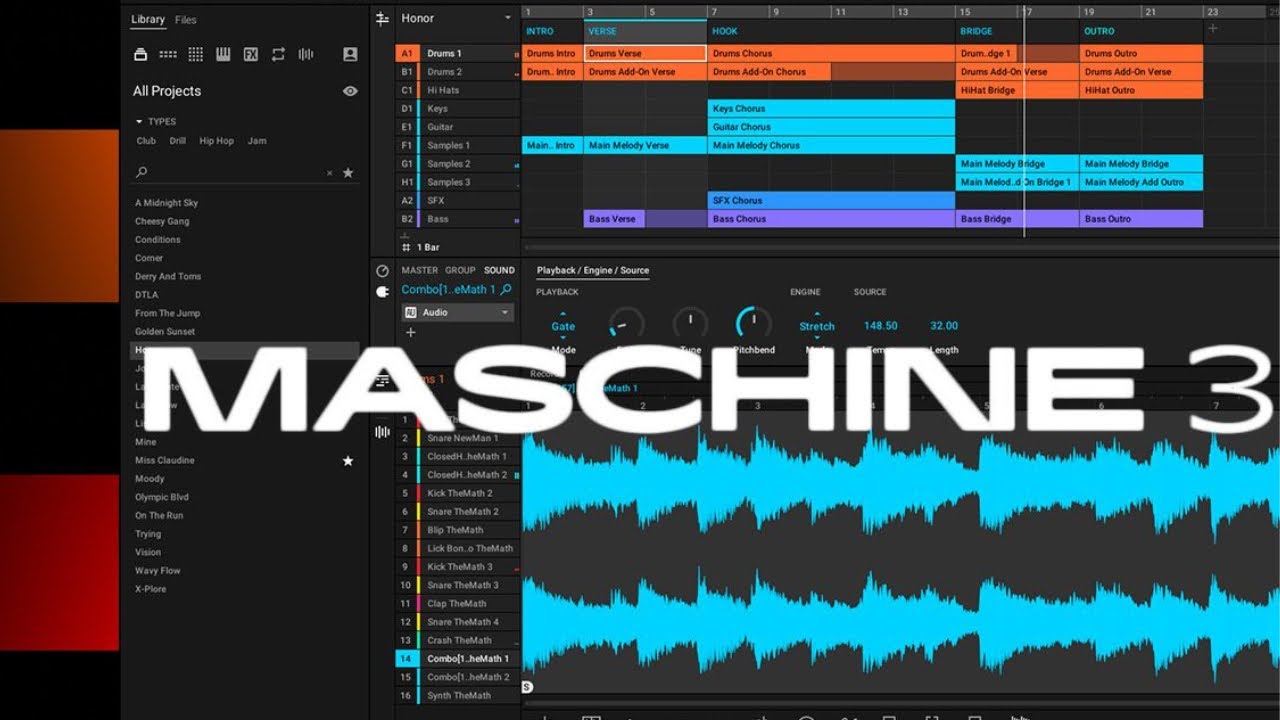Viewport: 1280px width, 720px height.
Task: Toggle the favorites star filter
Action: coord(348,173)
